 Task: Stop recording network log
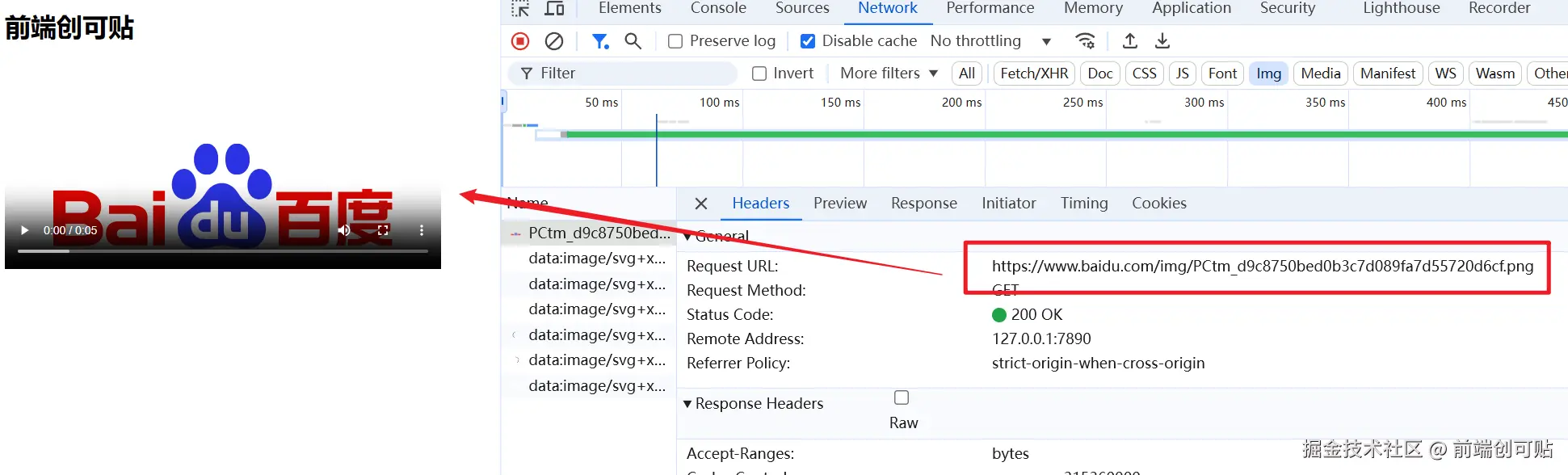(520, 41)
